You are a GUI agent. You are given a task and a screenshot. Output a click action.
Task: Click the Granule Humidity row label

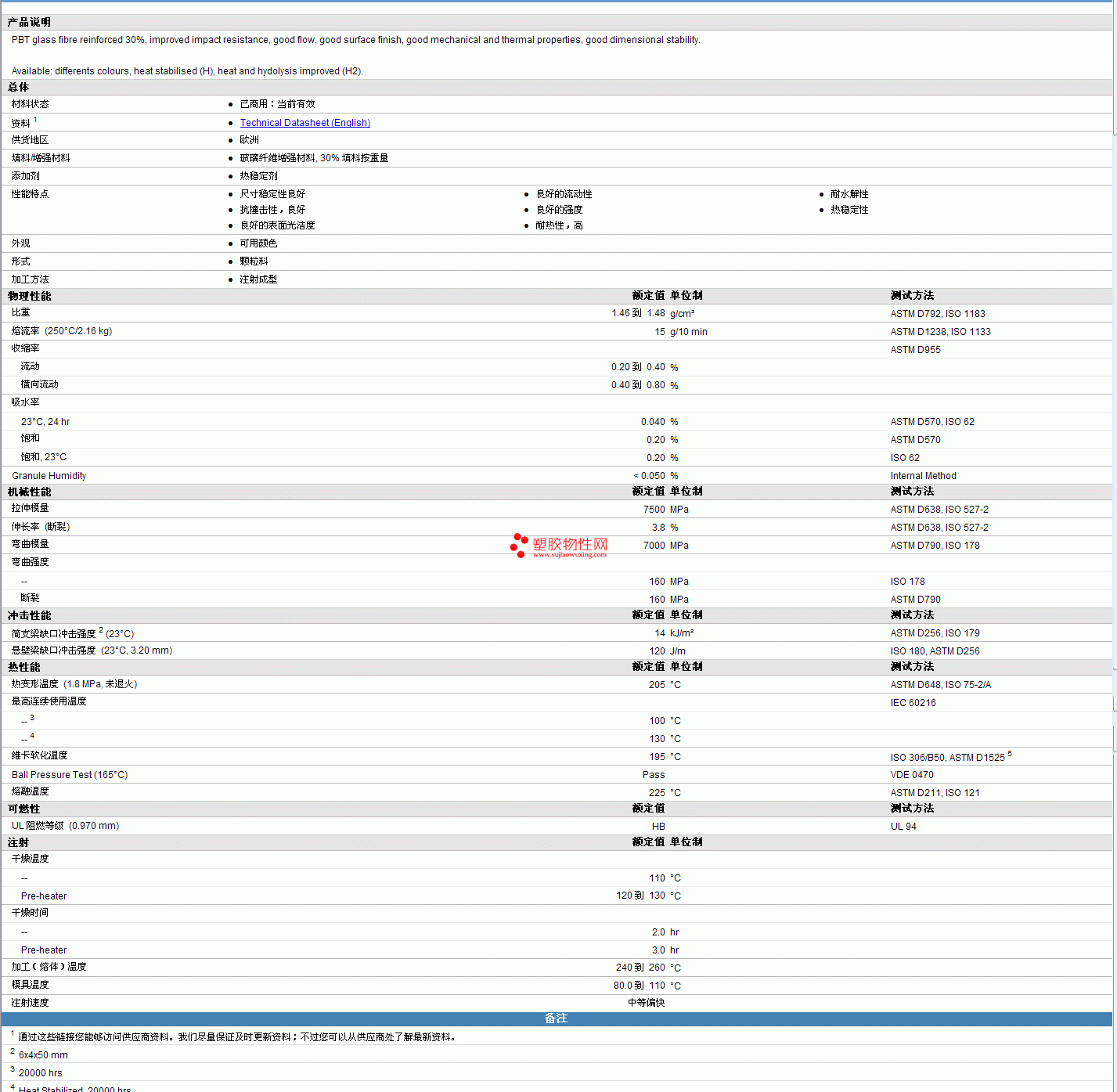click(49, 476)
